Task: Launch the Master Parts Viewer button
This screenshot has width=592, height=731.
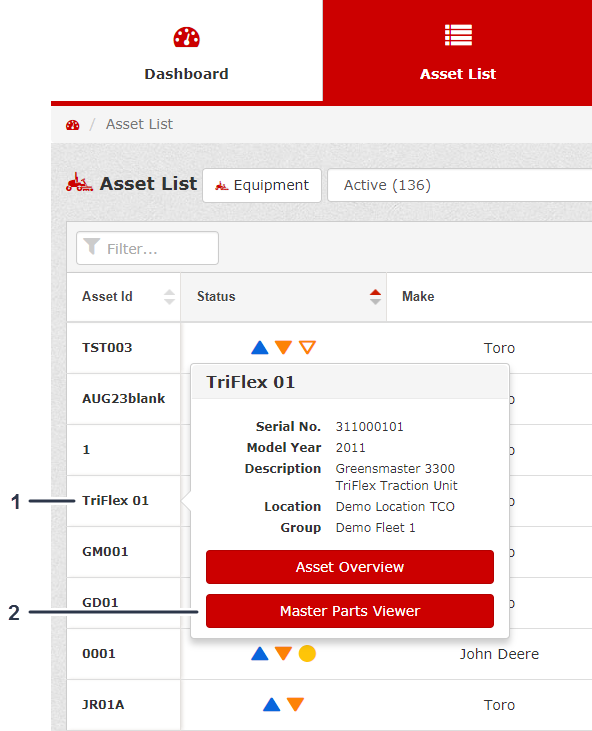Action: tap(350, 611)
